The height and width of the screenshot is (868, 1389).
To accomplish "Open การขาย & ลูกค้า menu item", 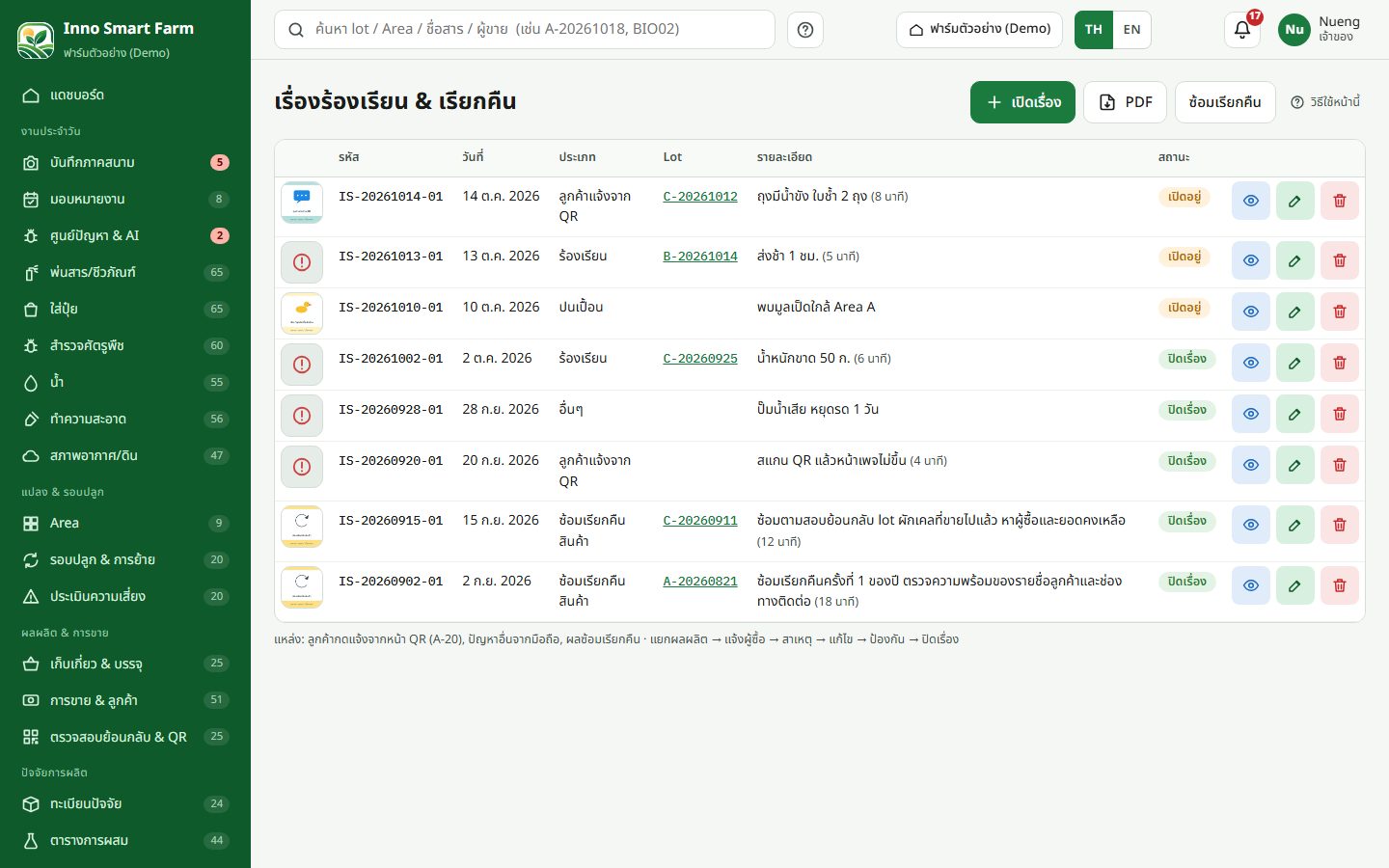I will point(125,700).
